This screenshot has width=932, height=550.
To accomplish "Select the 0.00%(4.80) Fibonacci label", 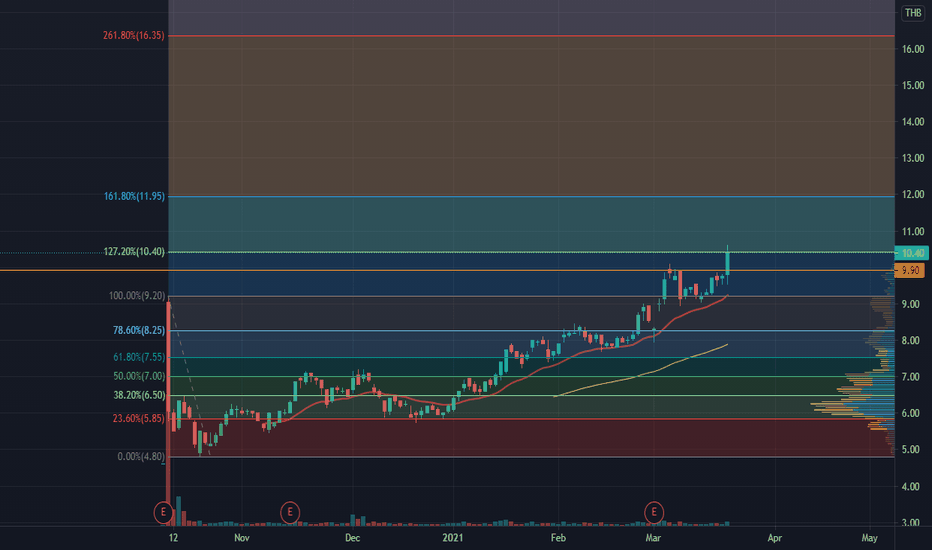I will pos(141,457).
